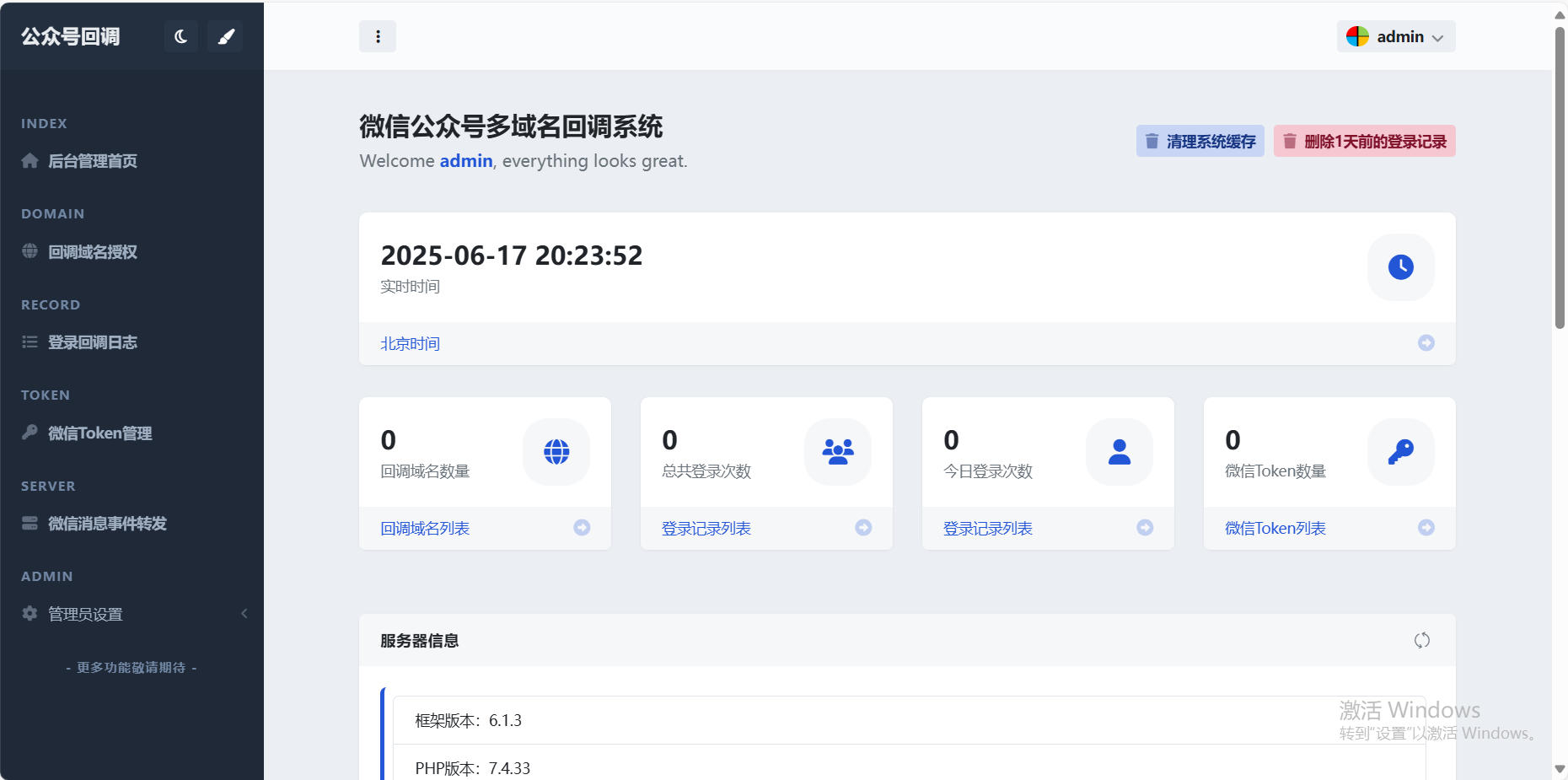Open the 微信Token列表 link
The width and height of the screenshot is (1568, 780).
click(x=1275, y=528)
